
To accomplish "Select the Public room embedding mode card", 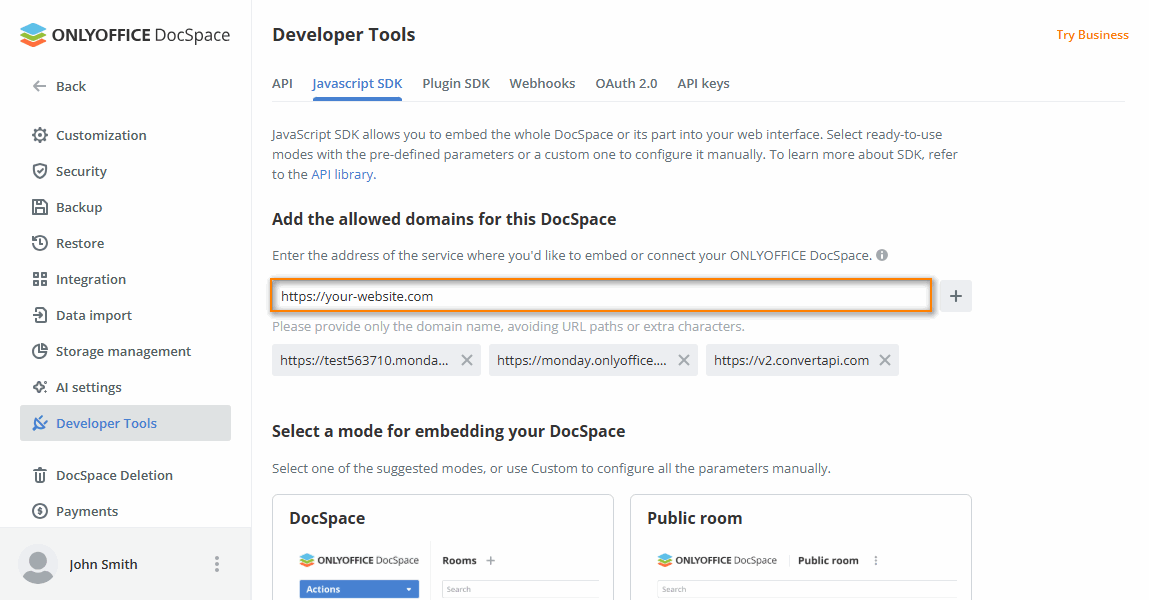I will 800,546.
